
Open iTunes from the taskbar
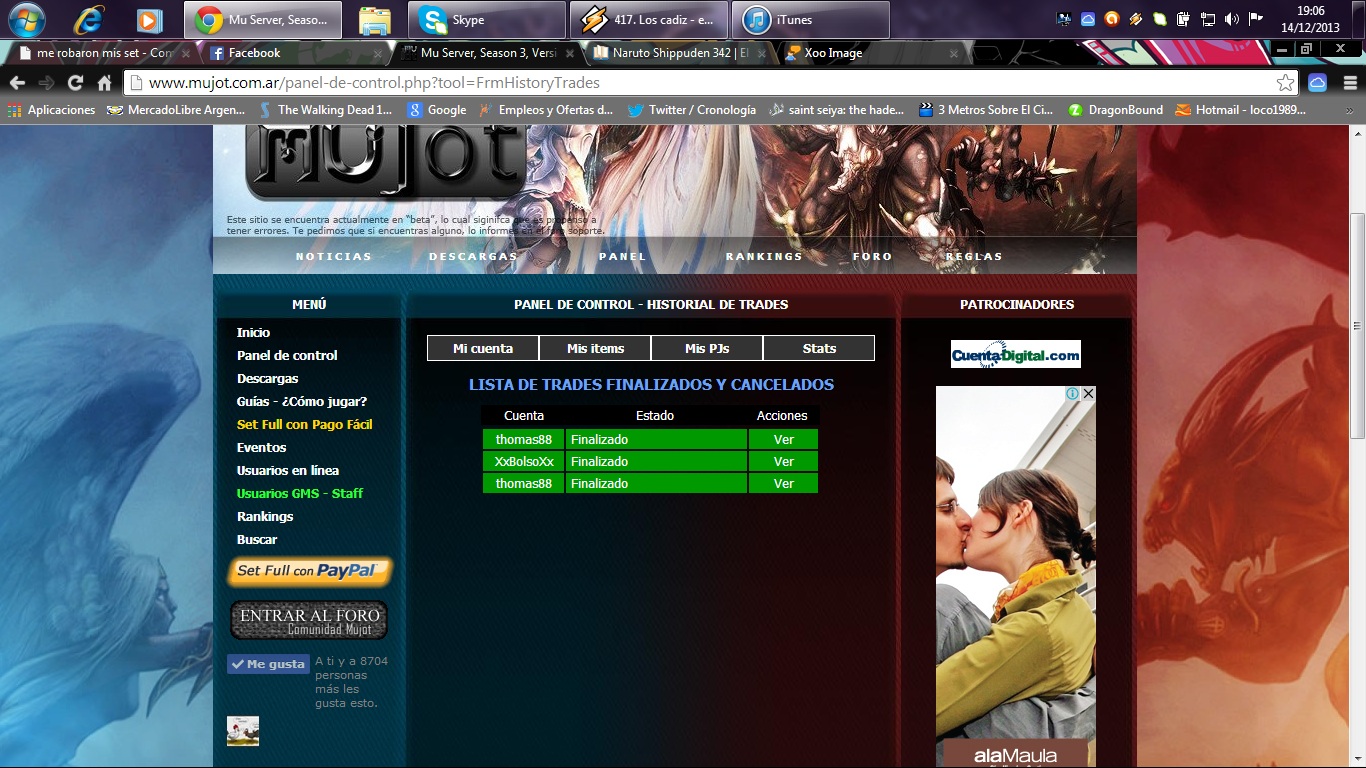click(811, 20)
